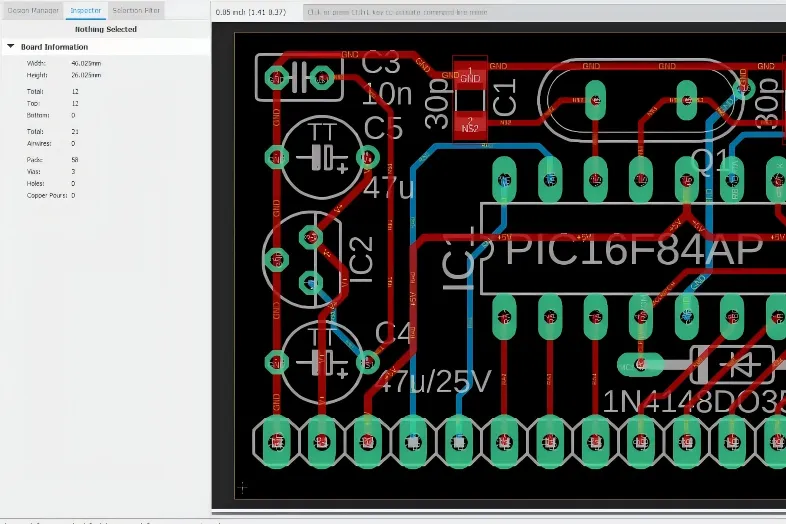Select the Height label in Board Information
This screenshot has width=786, height=524.
coord(37,75)
